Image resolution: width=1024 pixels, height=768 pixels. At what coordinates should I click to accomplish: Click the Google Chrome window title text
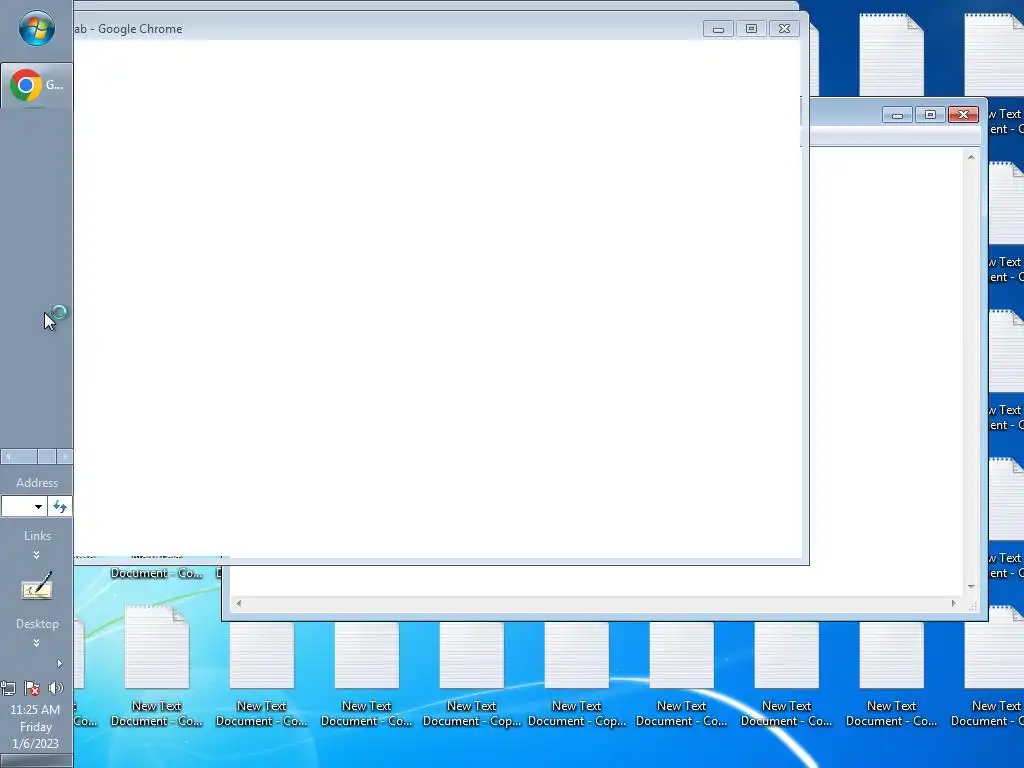pyautogui.click(x=128, y=29)
